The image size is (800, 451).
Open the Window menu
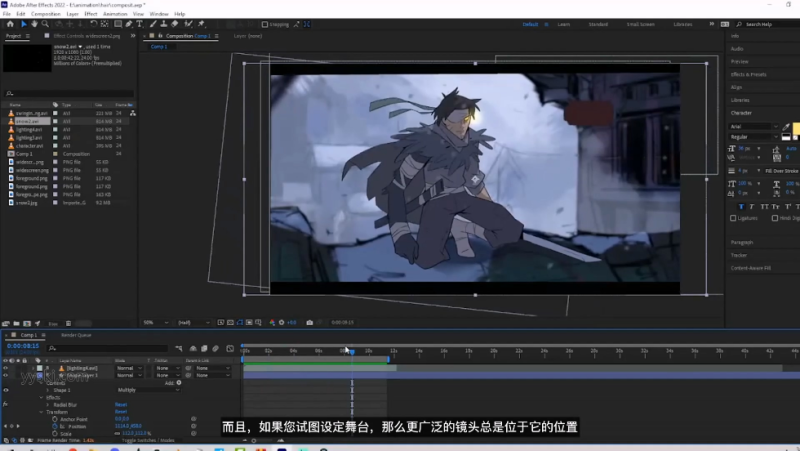(159, 14)
